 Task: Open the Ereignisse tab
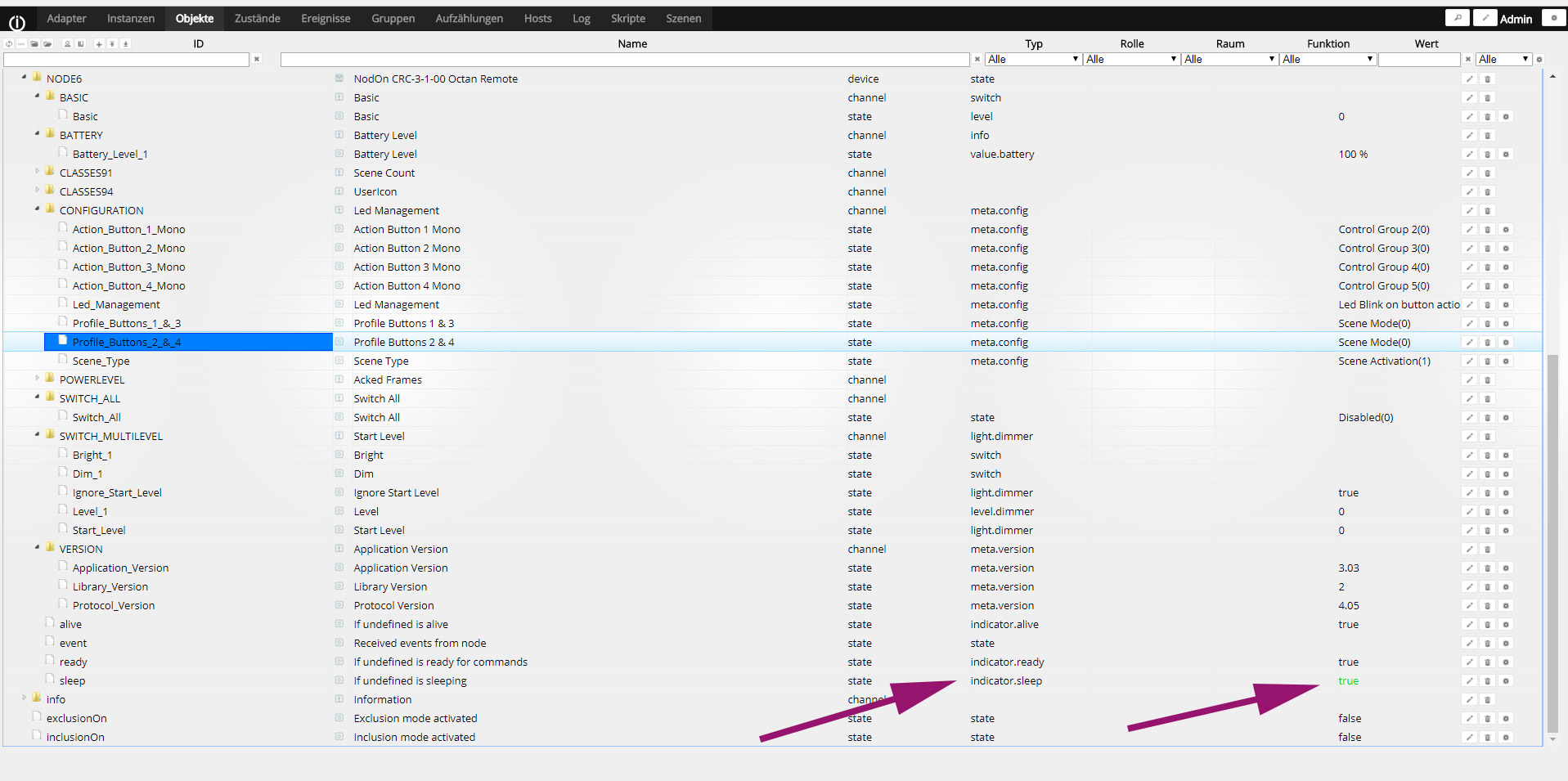click(326, 19)
